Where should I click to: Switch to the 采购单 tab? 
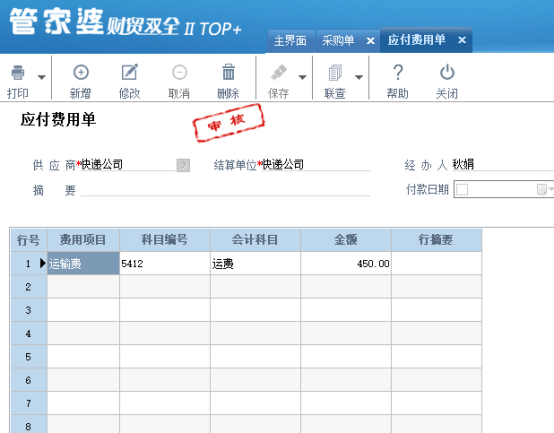[338, 41]
